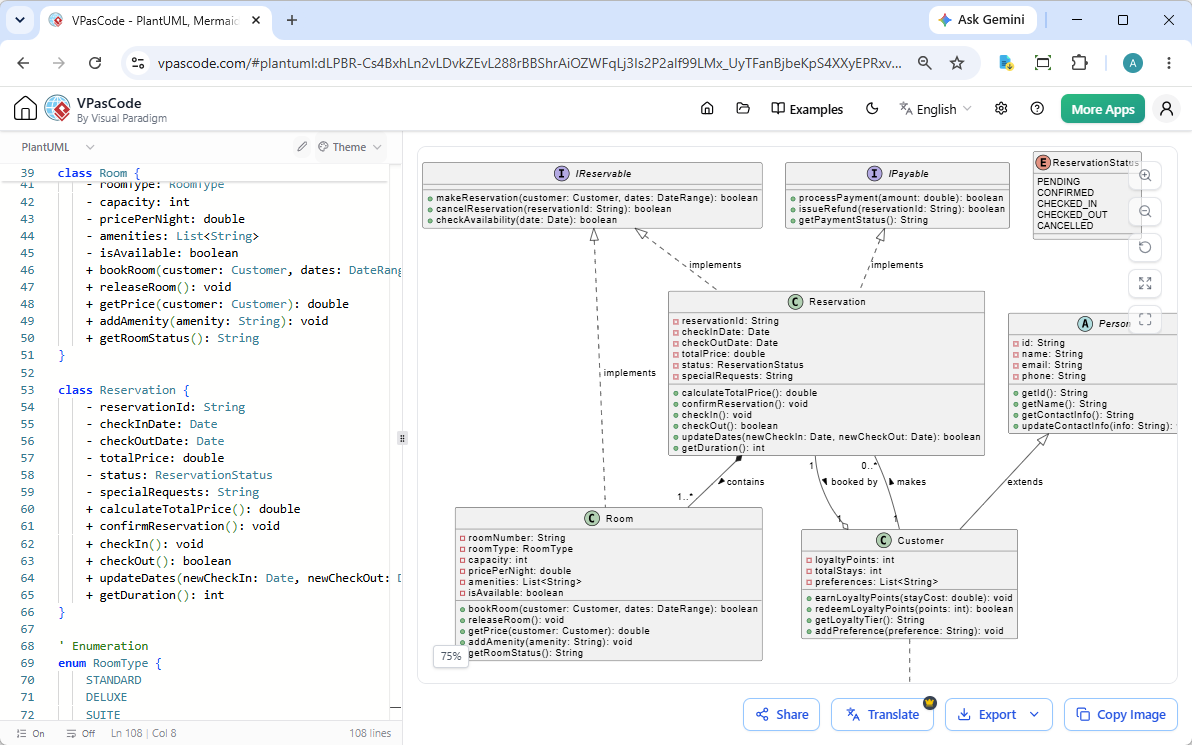This screenshot has width=1192, height=745.
Task: Close the VPasCode browser tab
Action: 257,21
